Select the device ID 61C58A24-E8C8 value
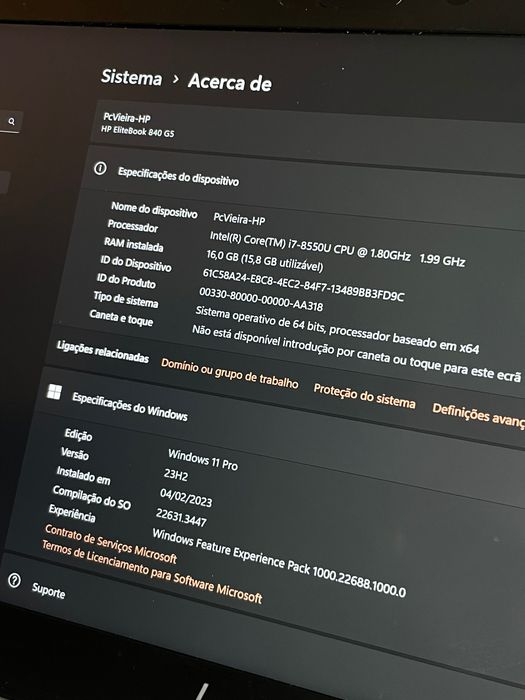The image size is (525, 700). tap(304, 284)
